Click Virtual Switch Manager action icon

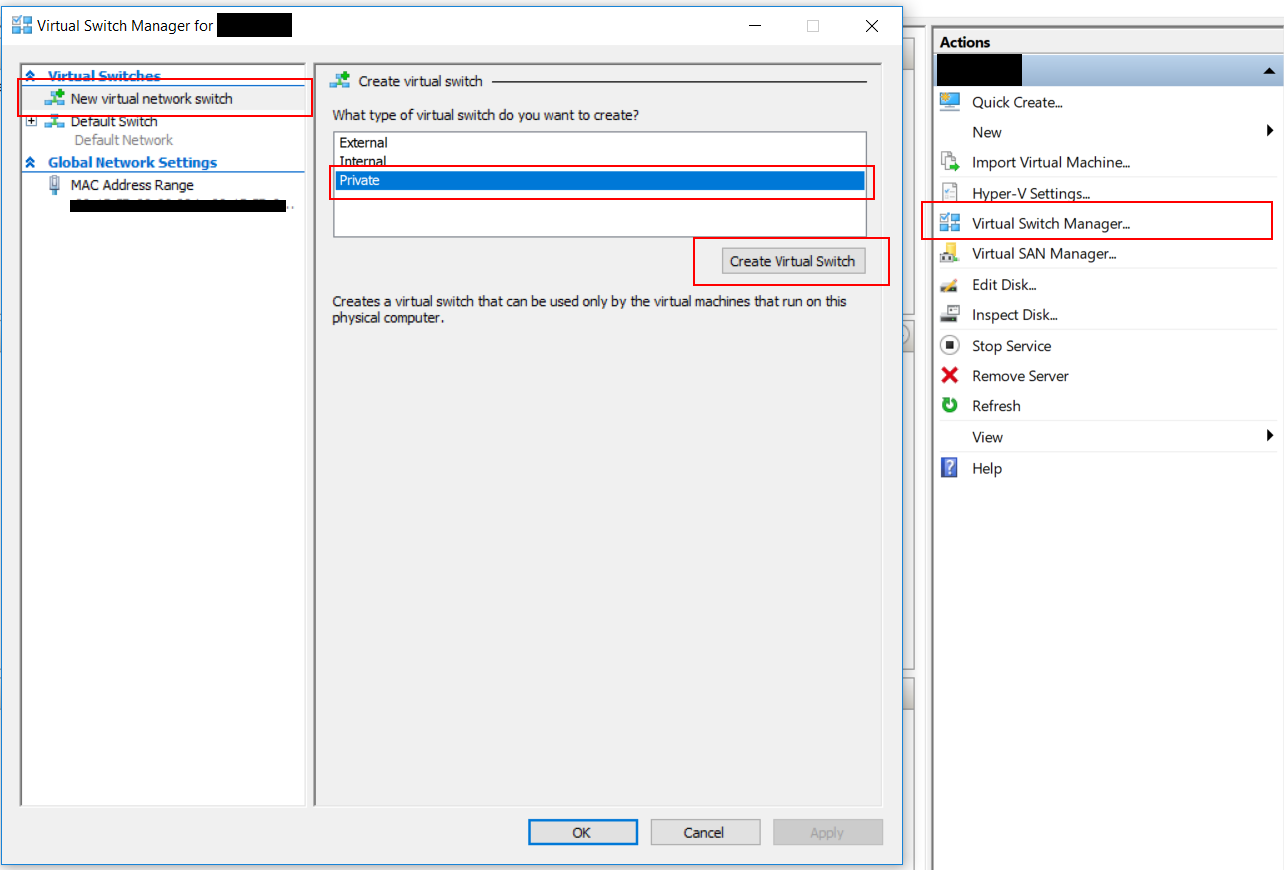click(950, 223)
